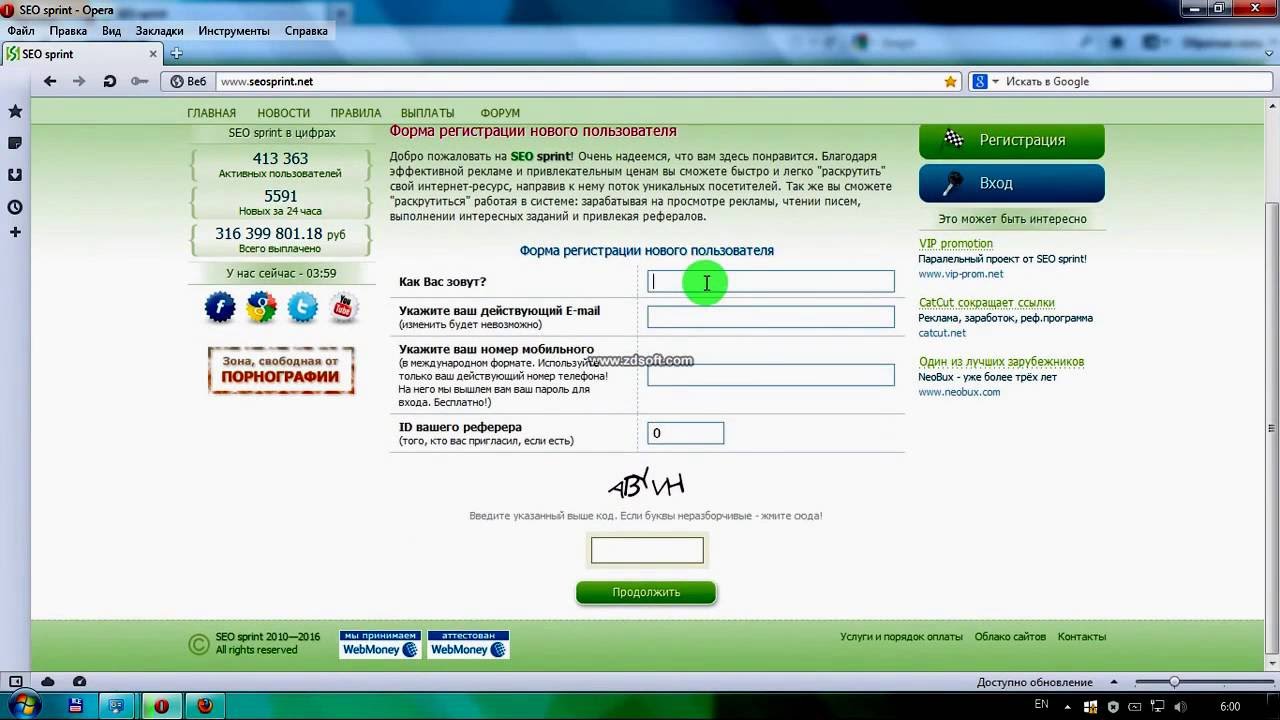Bookmark the page with the star icon

(951, 82)
